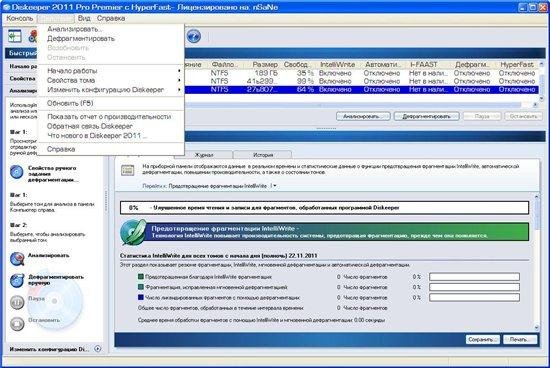Click the I-FAAST column header
The height and width of the screenshot is (368, 550).
point(424,65)
